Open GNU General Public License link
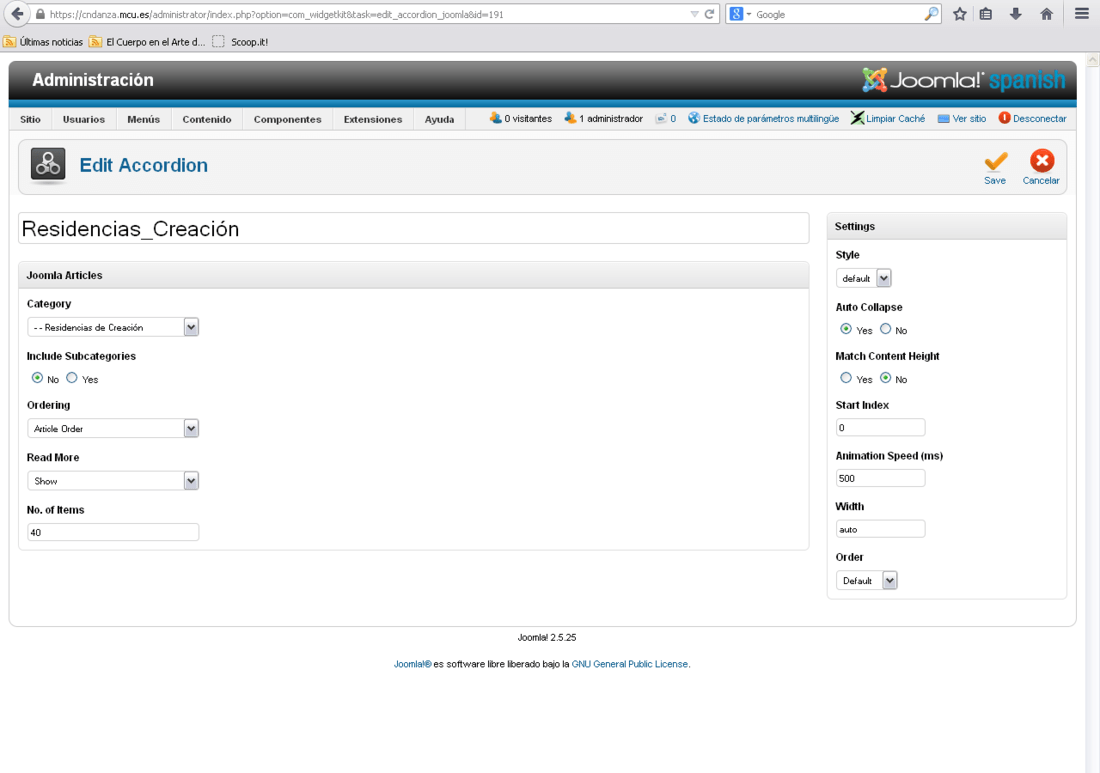Image resolution: width=1100 pixels, height=773 pixels. point(630,664)
